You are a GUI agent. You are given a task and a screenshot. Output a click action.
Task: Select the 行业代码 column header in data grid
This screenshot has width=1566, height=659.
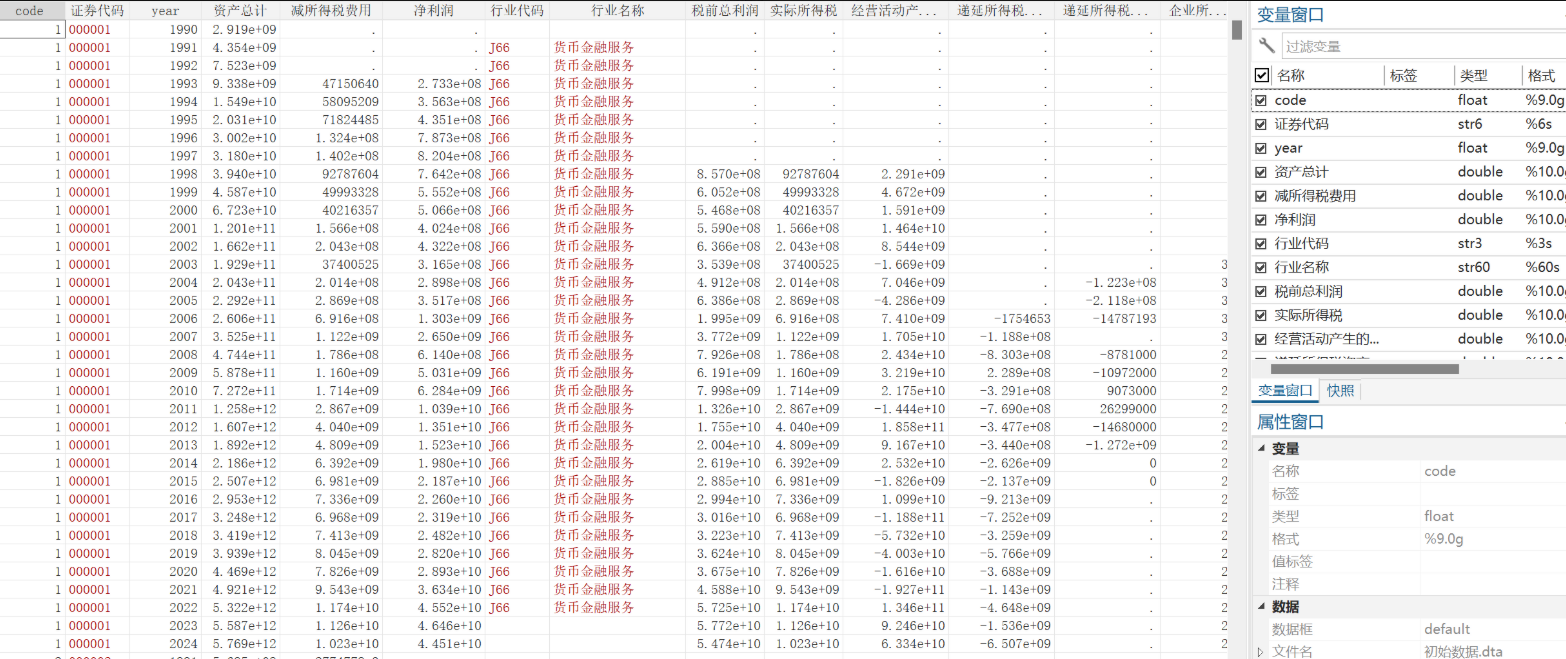[x=517, y=10]
